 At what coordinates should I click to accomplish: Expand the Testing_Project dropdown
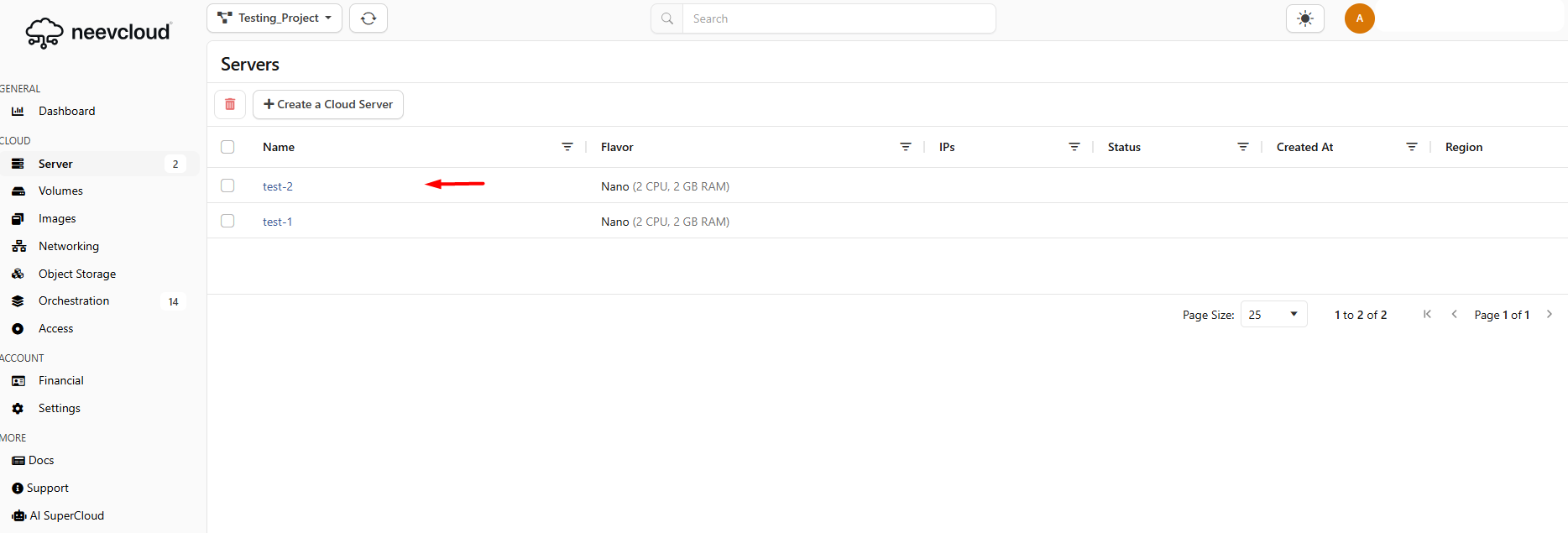pos(274,18)
